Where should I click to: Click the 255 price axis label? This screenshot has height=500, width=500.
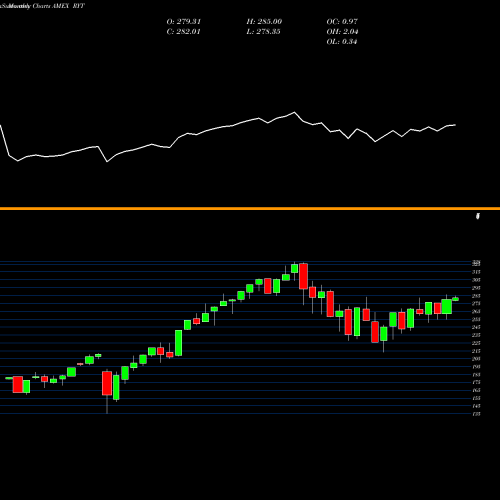click(476, 319)
